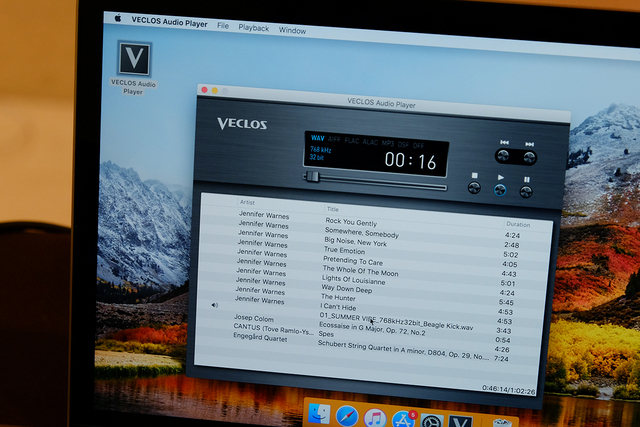640x427 pixels.
Task: Open Finder from the Dock
Action: [x=320, y=414]
